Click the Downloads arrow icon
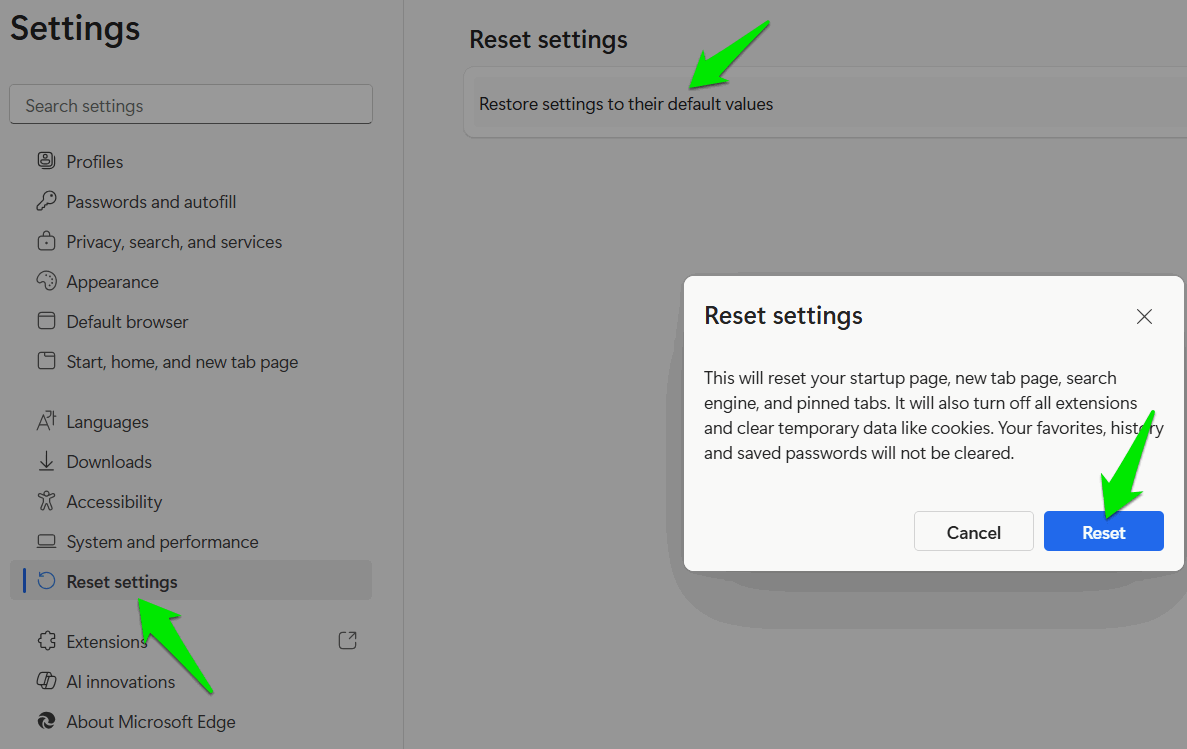The width and height of the screenshot is (1187, 749). [46, 461]
